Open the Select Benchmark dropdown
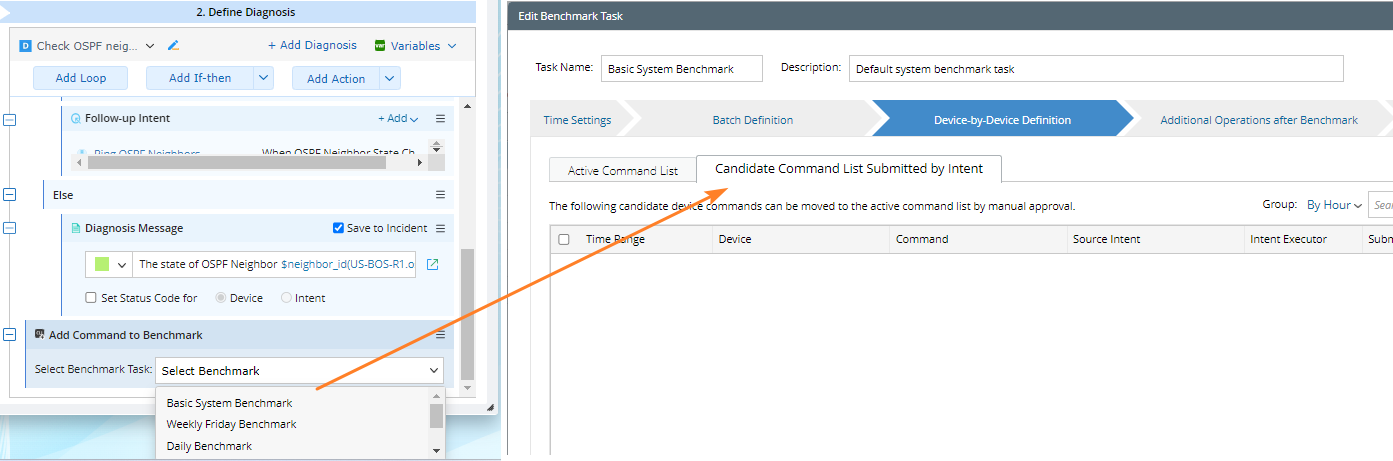Screen dimensions: 1393x461 pos(299,371)
